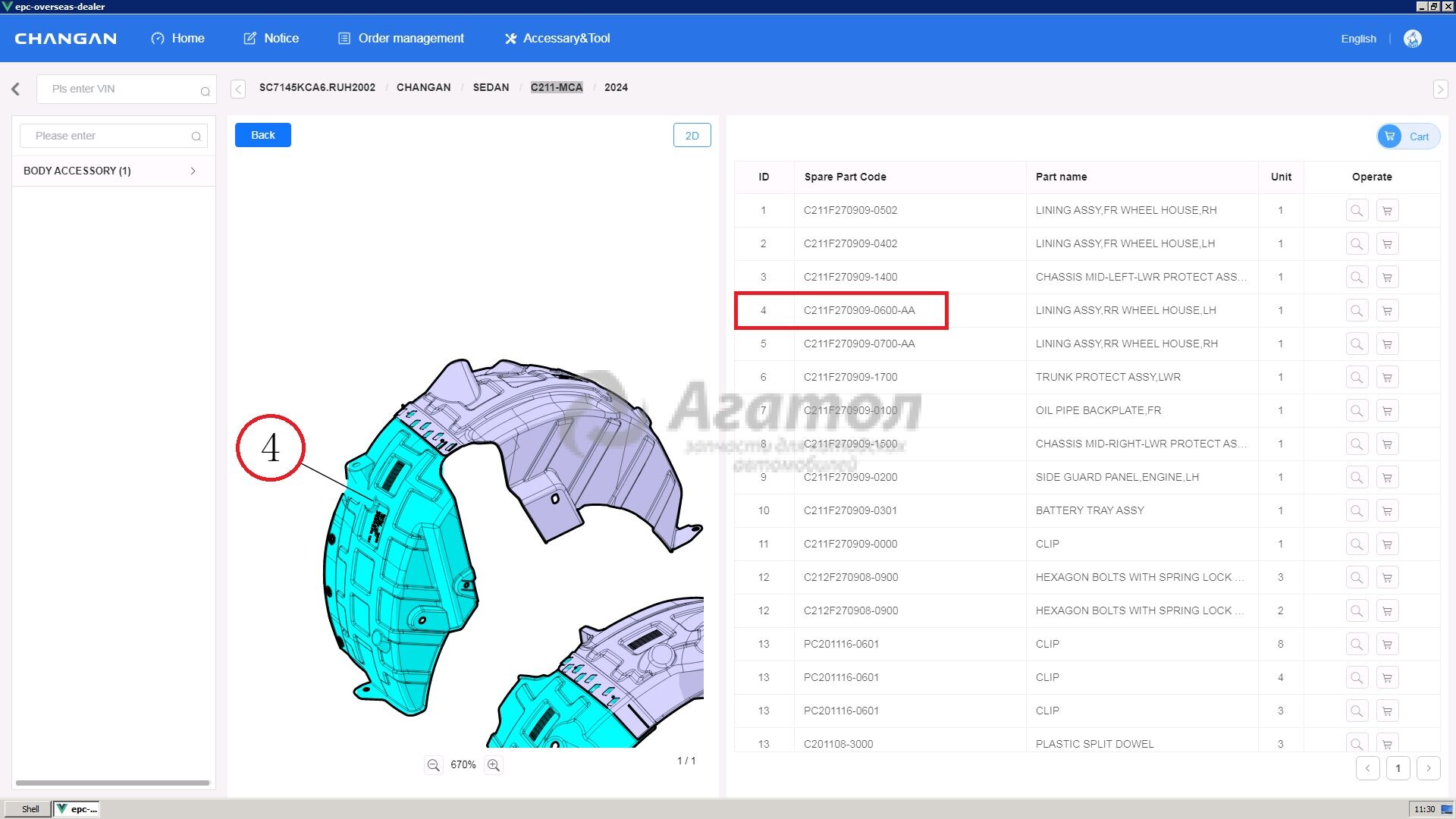Toggle the 2D view button
Screen dimensions: 1456x819
(x=692, y=136)
